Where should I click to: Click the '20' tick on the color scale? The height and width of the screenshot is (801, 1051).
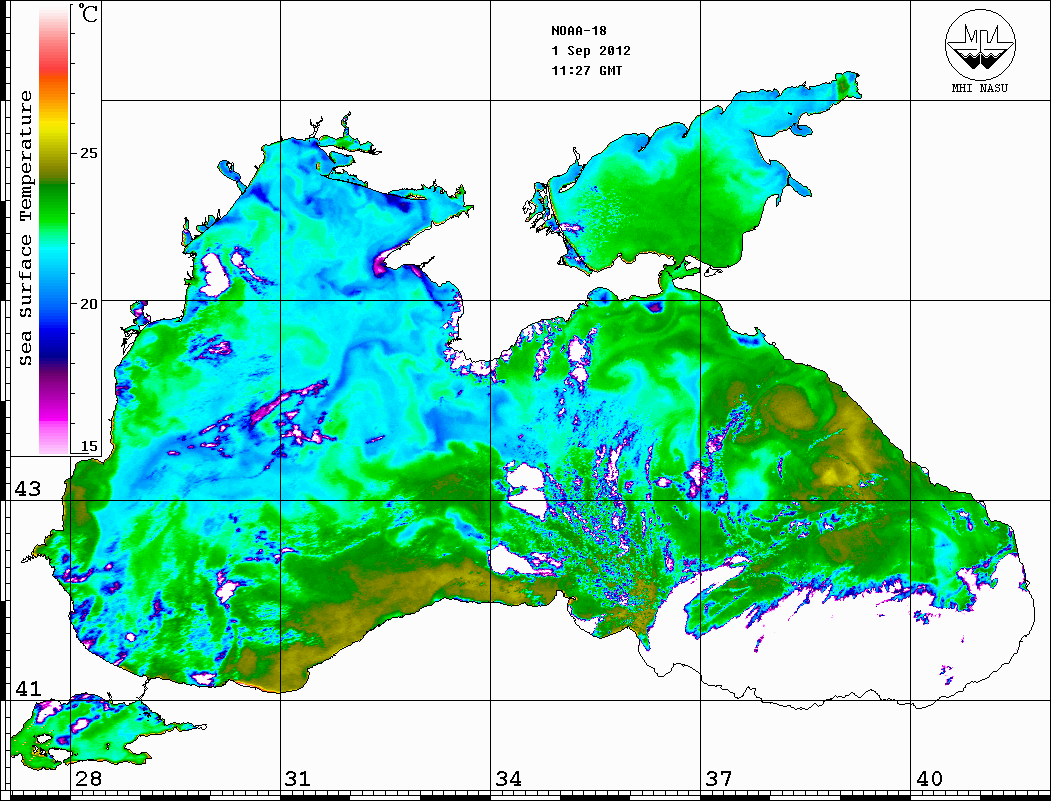coord(88,304)
